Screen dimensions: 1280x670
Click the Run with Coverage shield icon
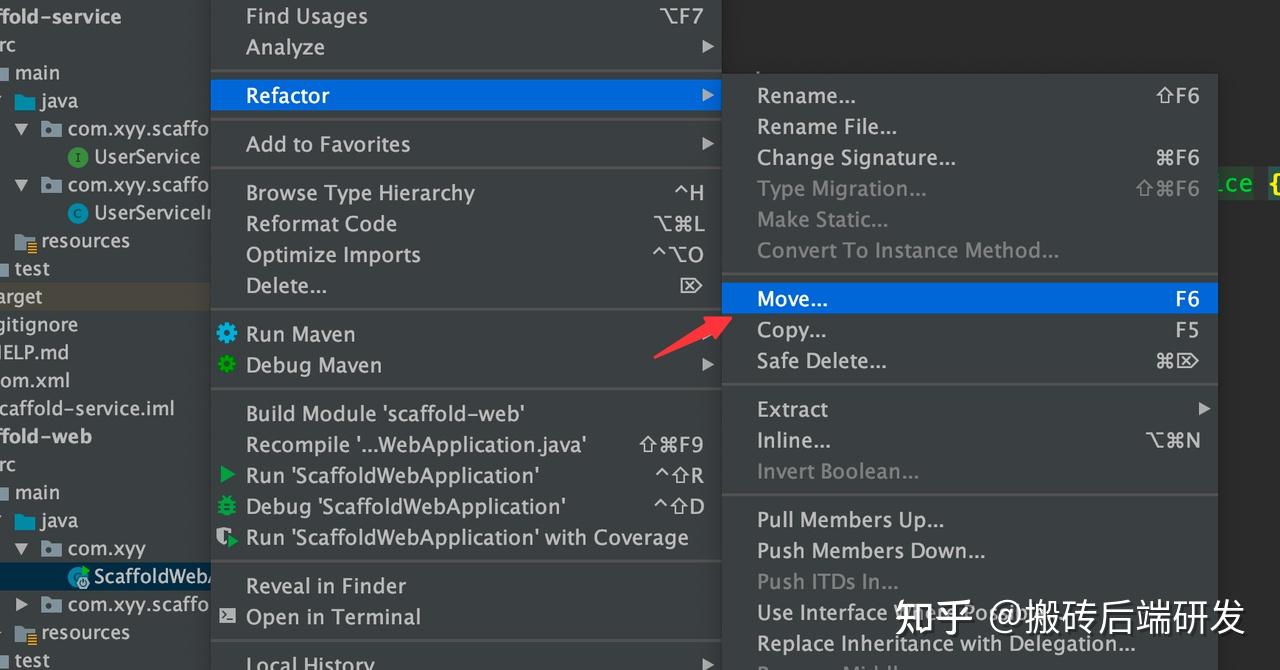coord(227,537)
